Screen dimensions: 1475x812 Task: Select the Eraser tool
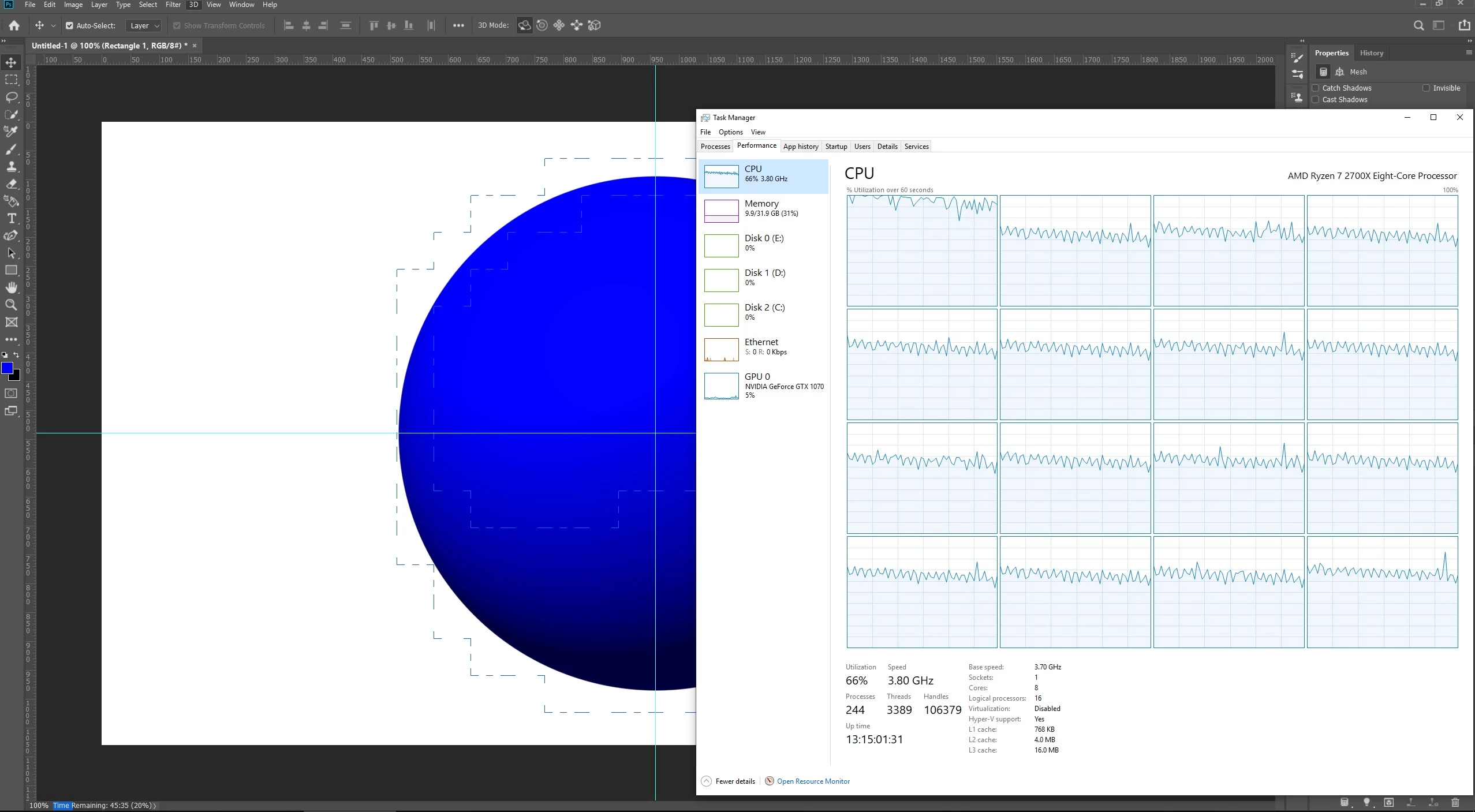(12, 184)
